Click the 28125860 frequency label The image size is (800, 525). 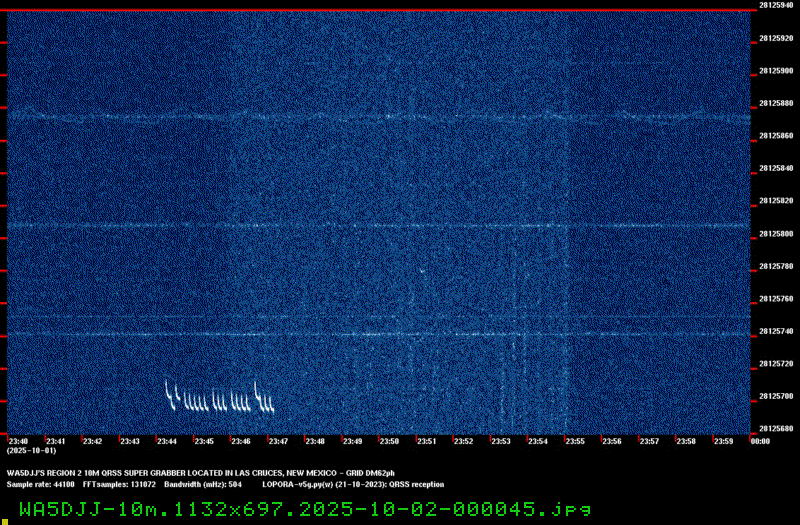click(x=776, y=136)
